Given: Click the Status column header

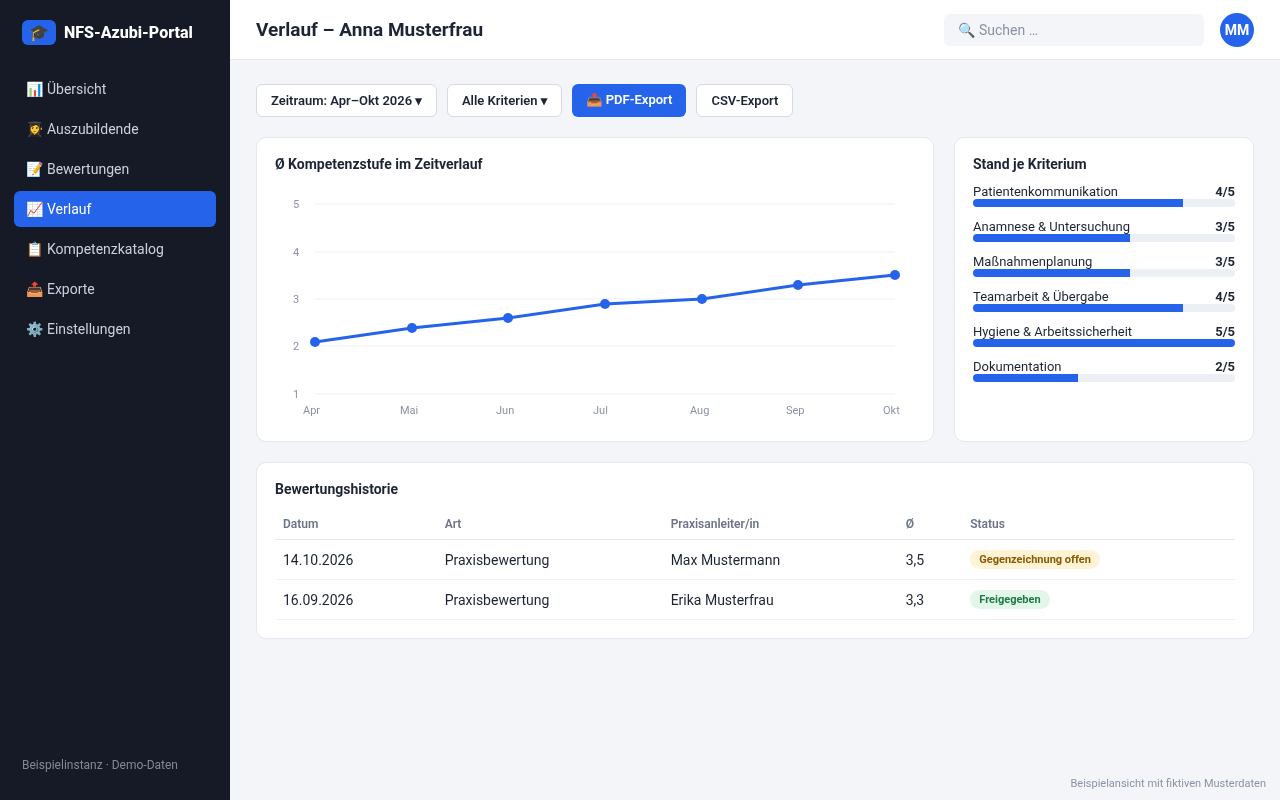Looking at the screenshot, I should click(x=987, y=524).
